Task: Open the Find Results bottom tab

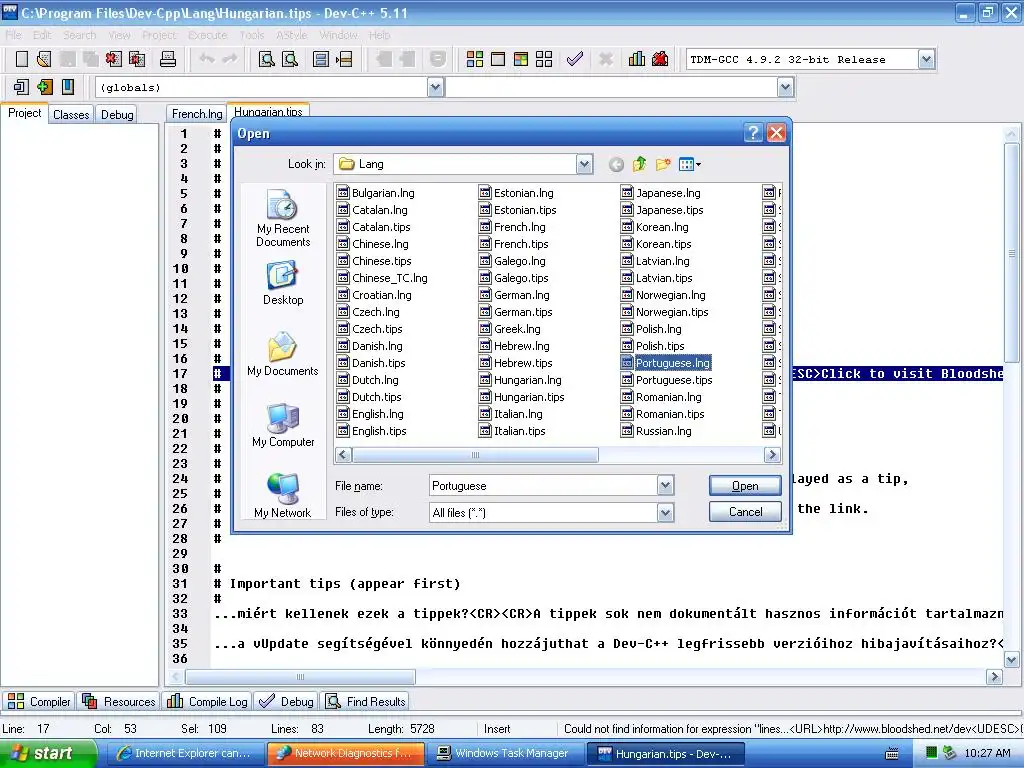Action: click(x=366, y=701)
